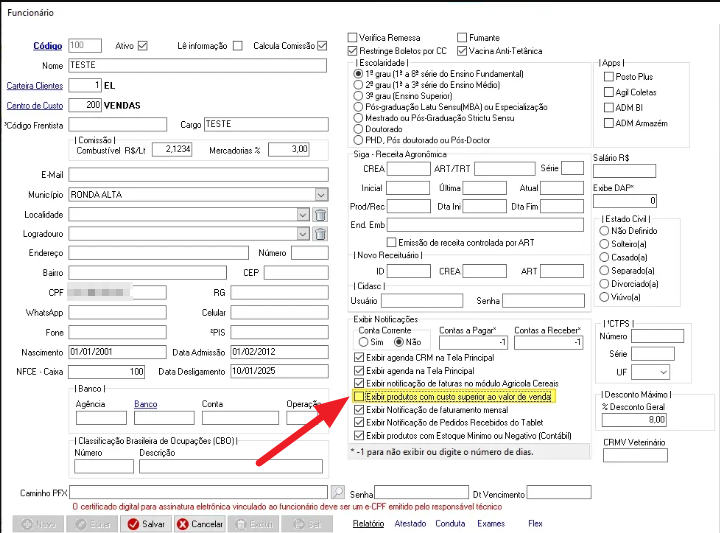720x533 pixels.
Task: Open the Relatório link
Action: coord(368,523)
